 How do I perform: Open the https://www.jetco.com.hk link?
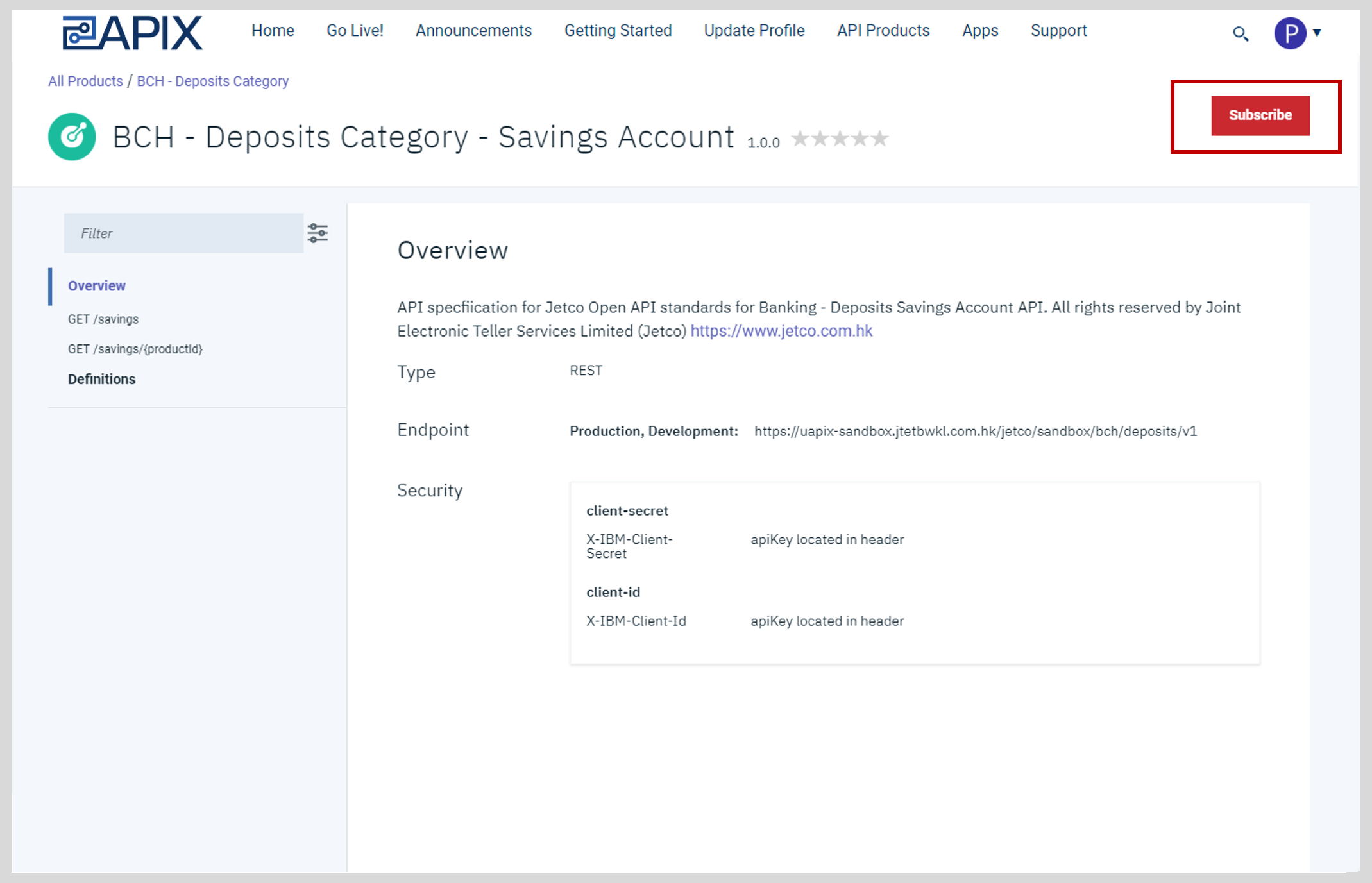coord(781,331)
